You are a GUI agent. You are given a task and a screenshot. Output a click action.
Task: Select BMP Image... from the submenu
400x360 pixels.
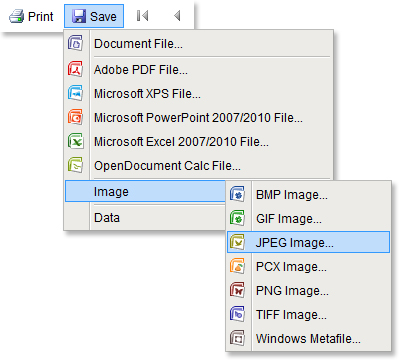[308, 195]
